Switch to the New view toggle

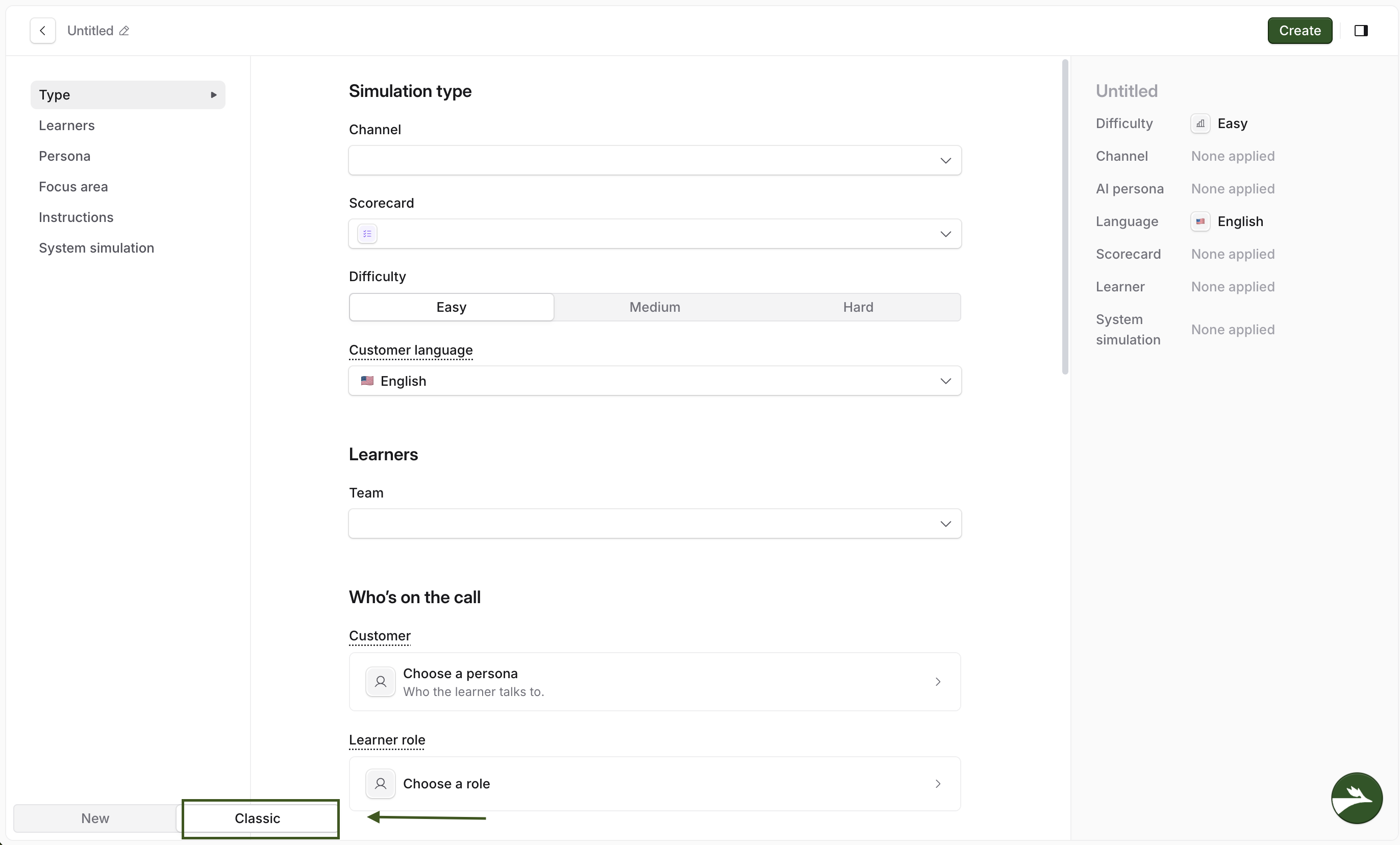click(x=95, y=818)
